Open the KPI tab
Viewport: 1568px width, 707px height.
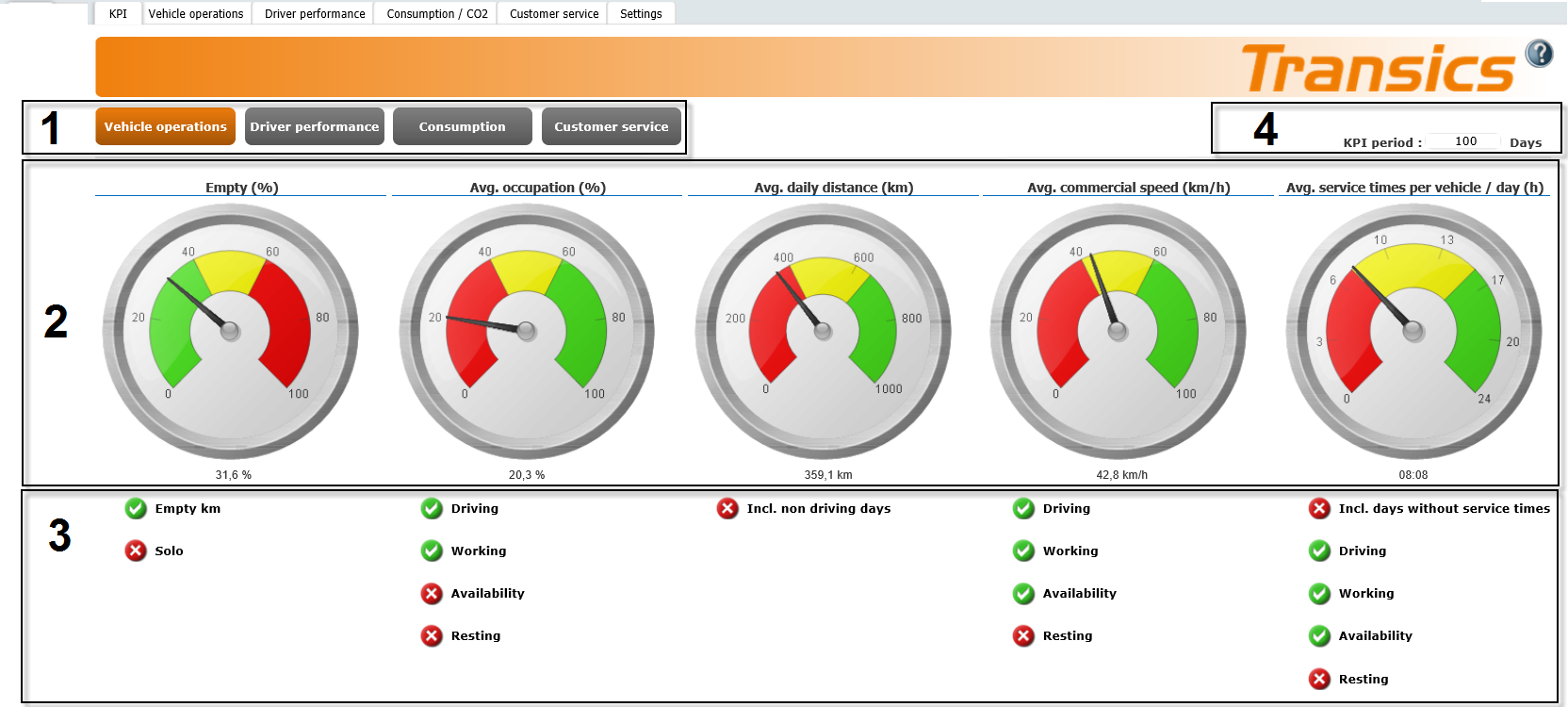118,14
